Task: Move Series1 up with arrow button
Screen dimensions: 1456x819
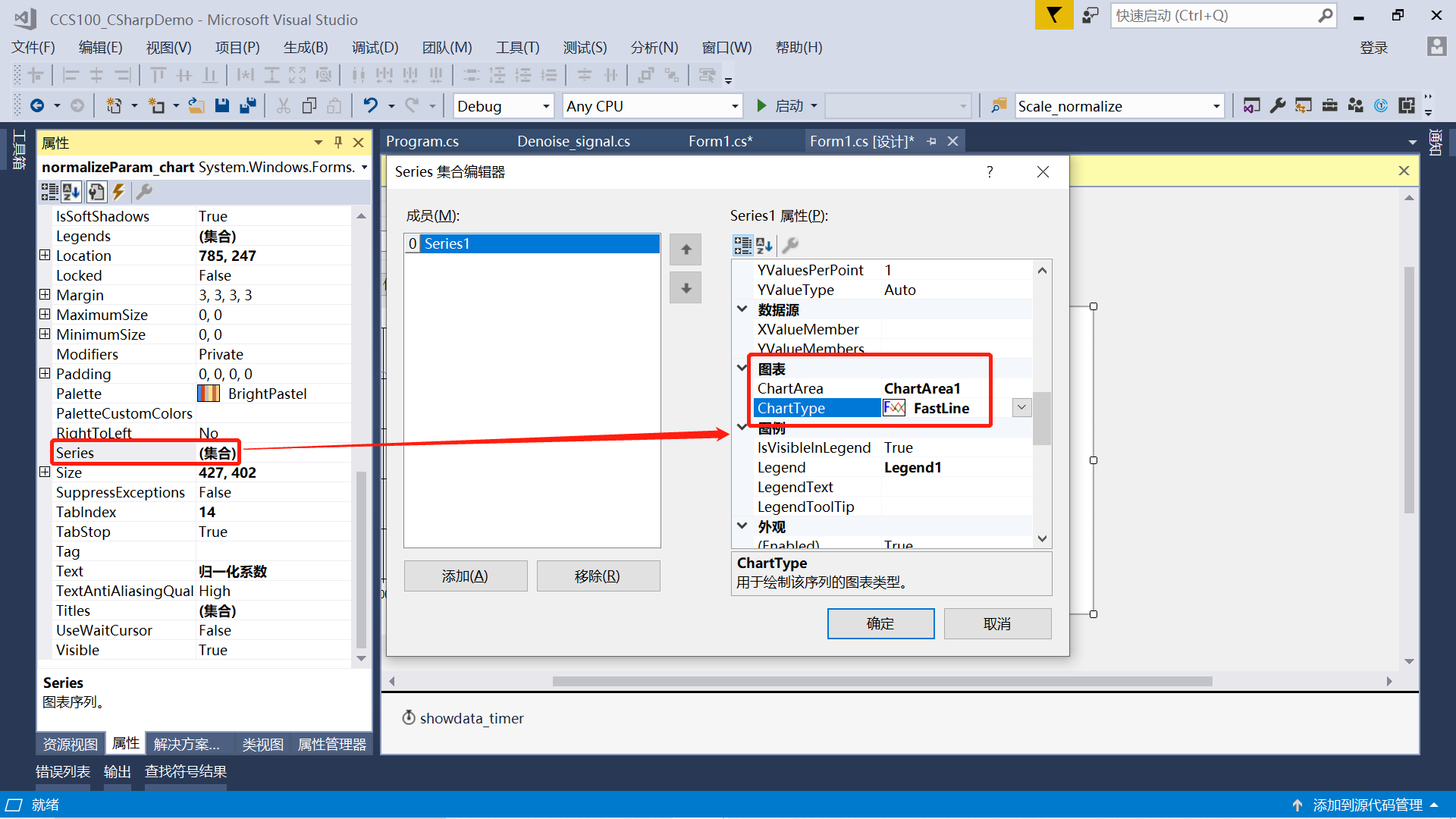Action: click(686, 249)
